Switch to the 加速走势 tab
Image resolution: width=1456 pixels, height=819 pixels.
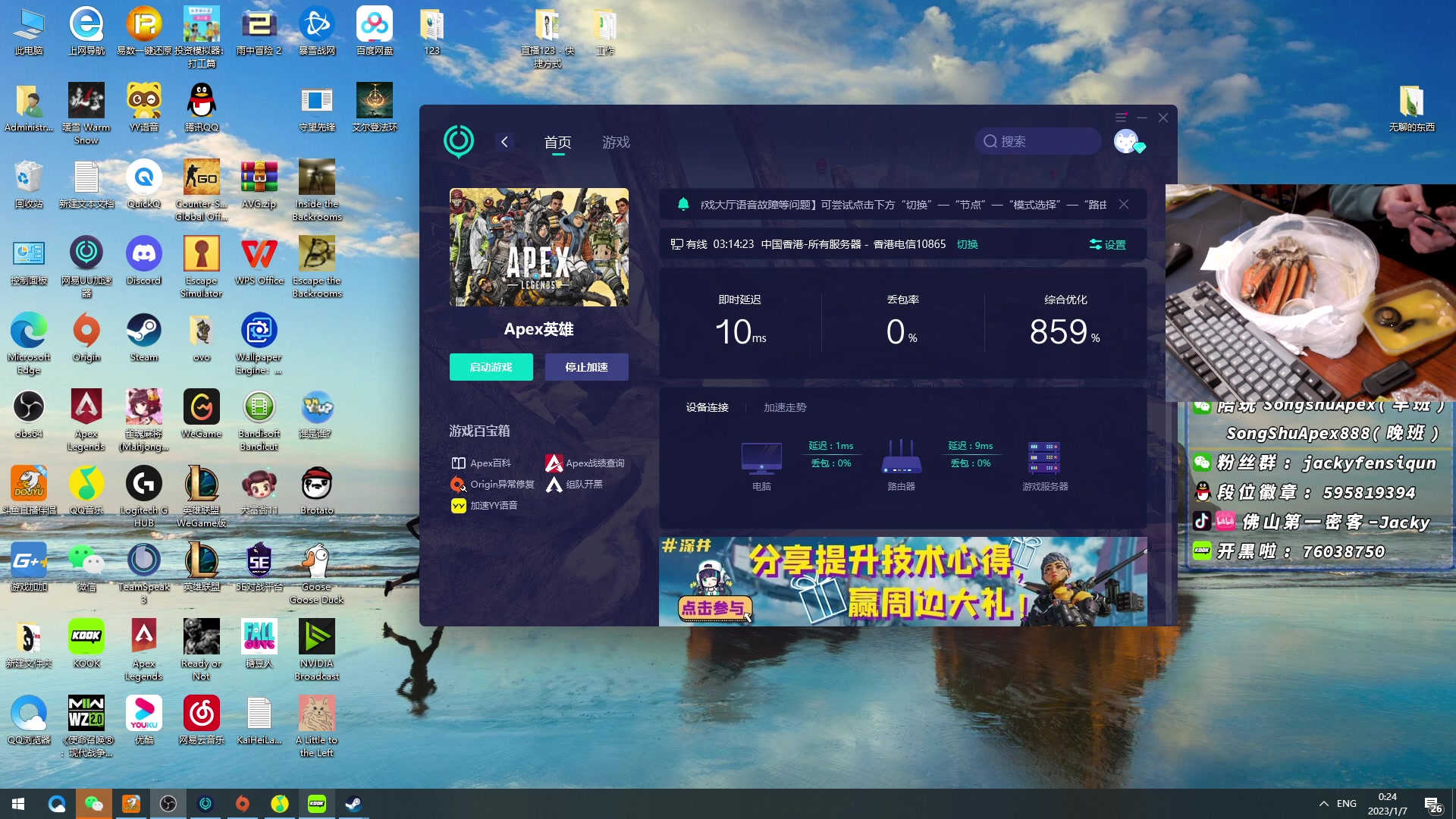785,408
